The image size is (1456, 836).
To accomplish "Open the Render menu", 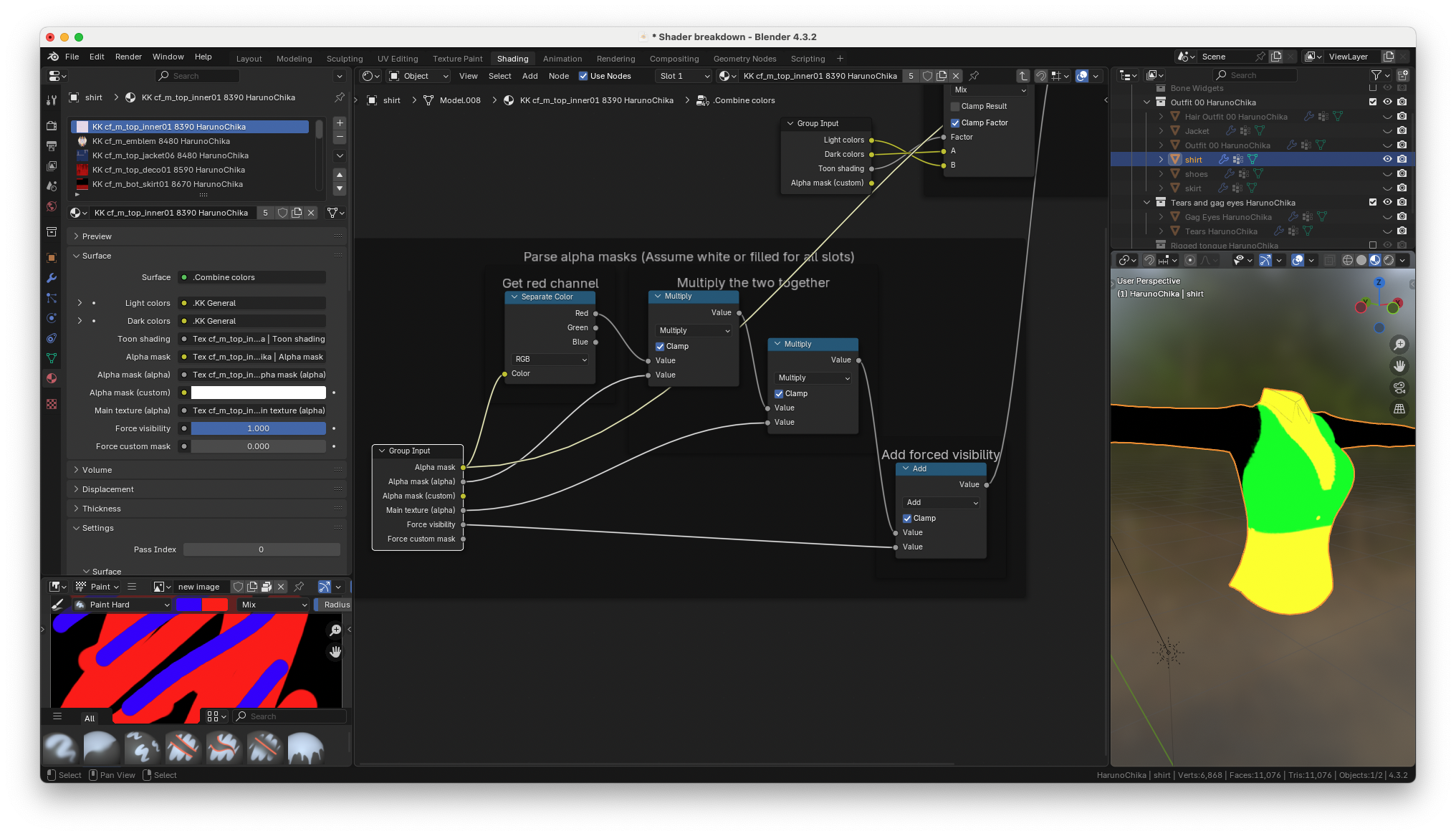I will click(128, 57).
